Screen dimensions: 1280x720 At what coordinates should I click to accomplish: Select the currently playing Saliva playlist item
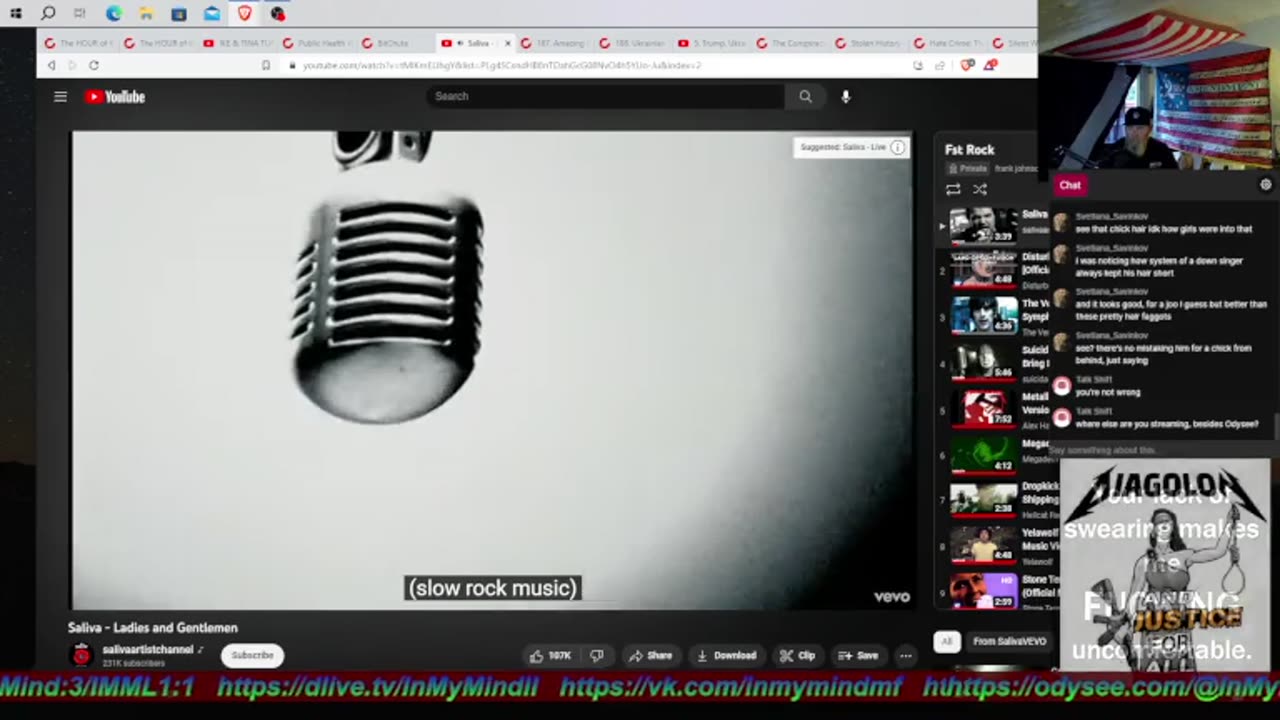(983, 226)
